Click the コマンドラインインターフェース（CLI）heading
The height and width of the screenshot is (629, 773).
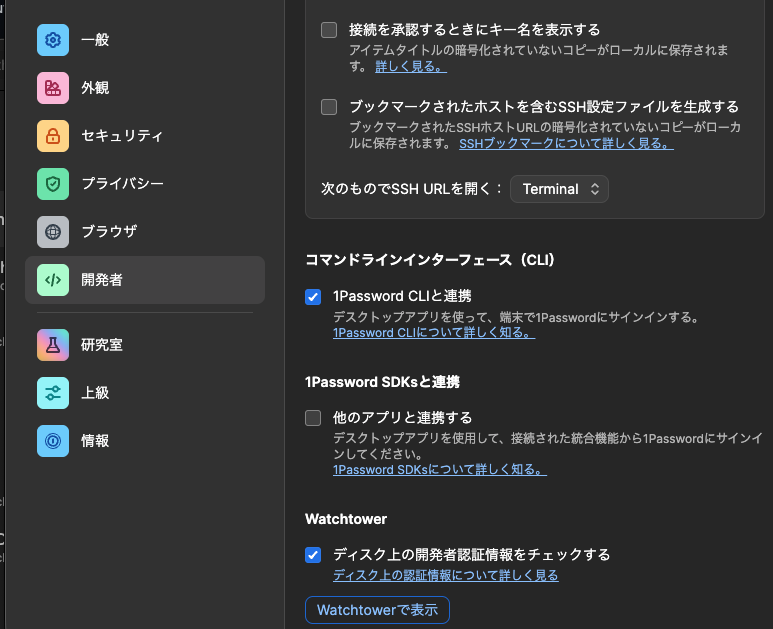point(430,260)
